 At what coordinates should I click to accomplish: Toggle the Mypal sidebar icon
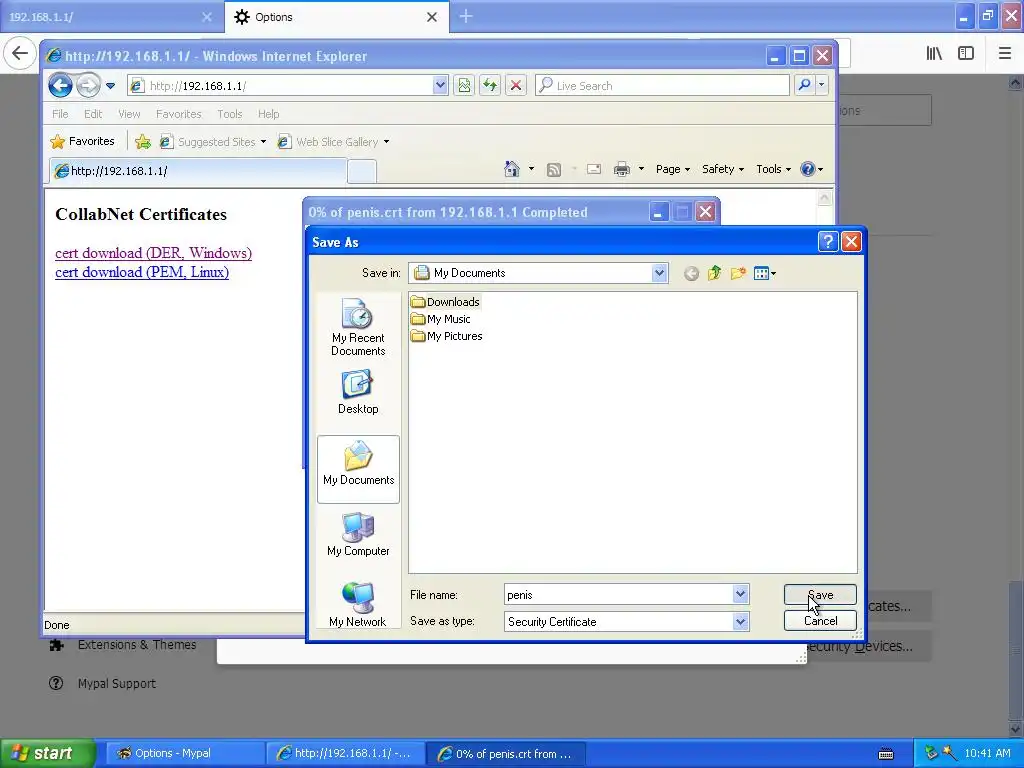click(966, 53)
